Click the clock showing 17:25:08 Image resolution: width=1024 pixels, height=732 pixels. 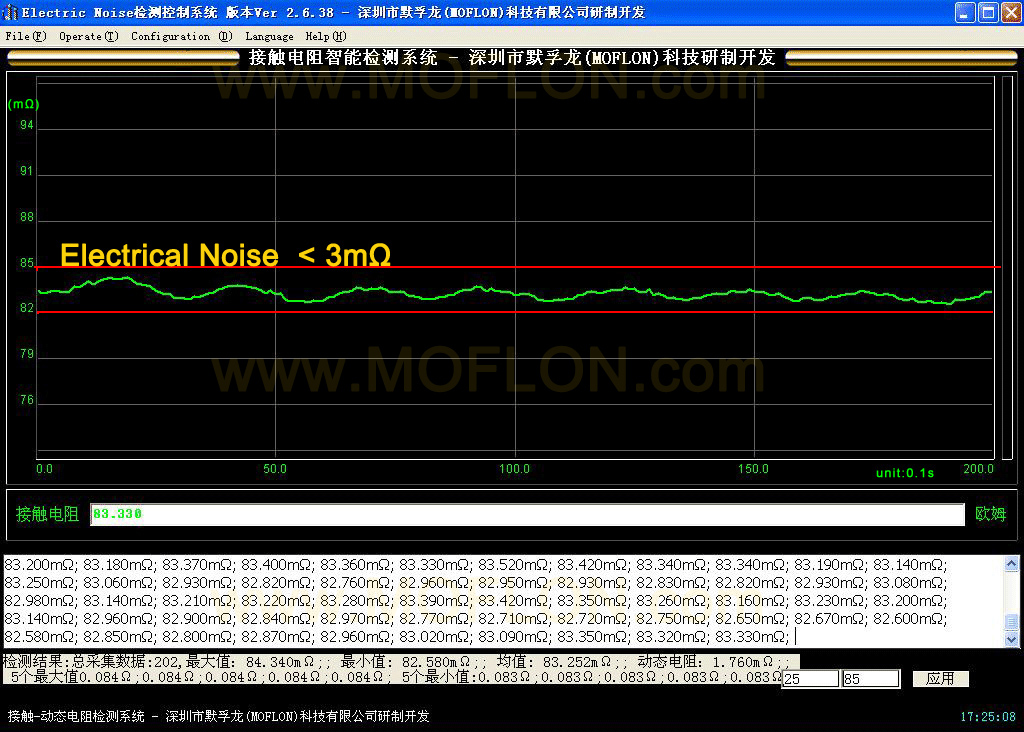tap(987, 716)
